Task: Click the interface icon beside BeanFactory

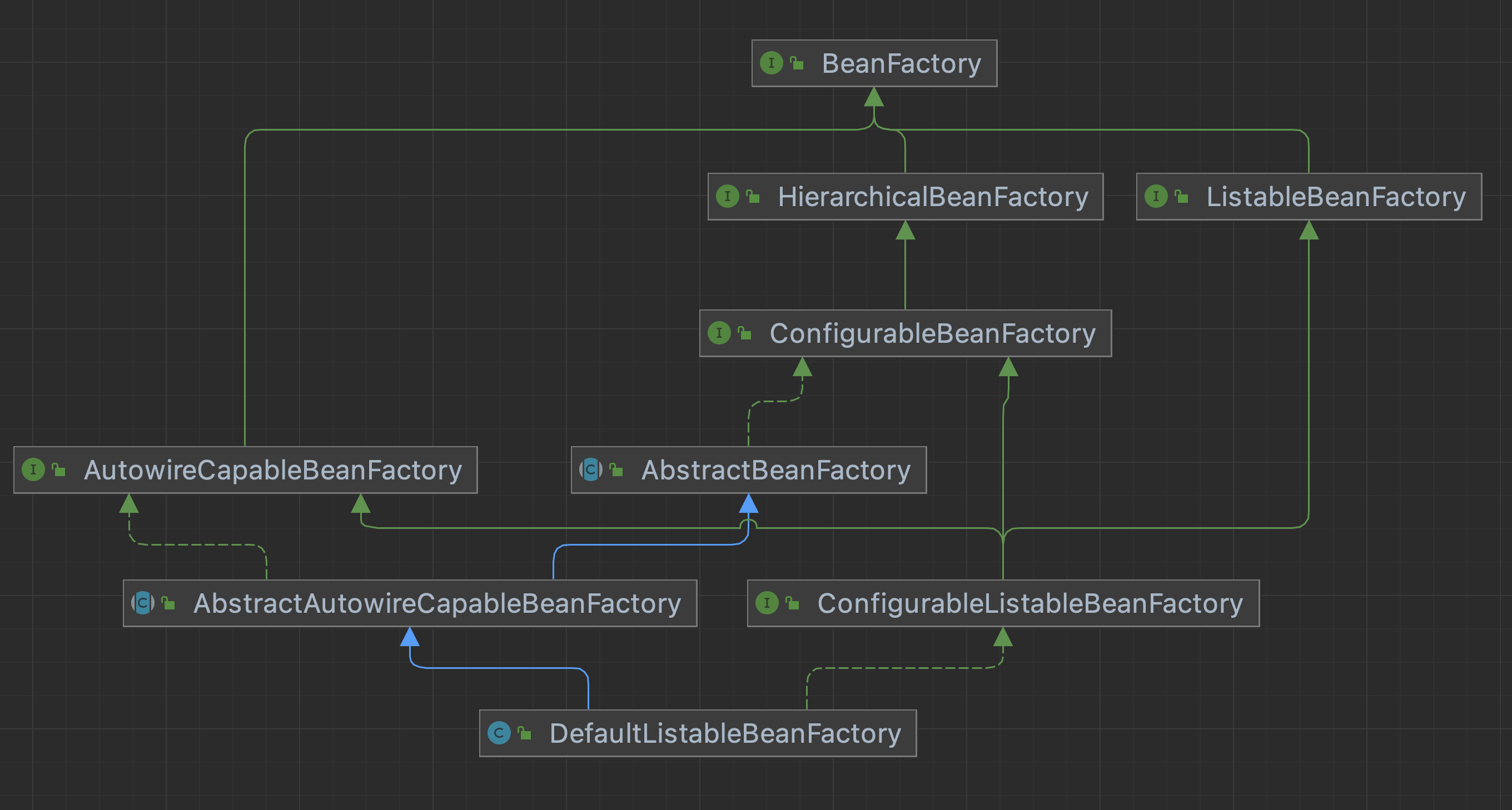Action: click(x=770, y=63)
